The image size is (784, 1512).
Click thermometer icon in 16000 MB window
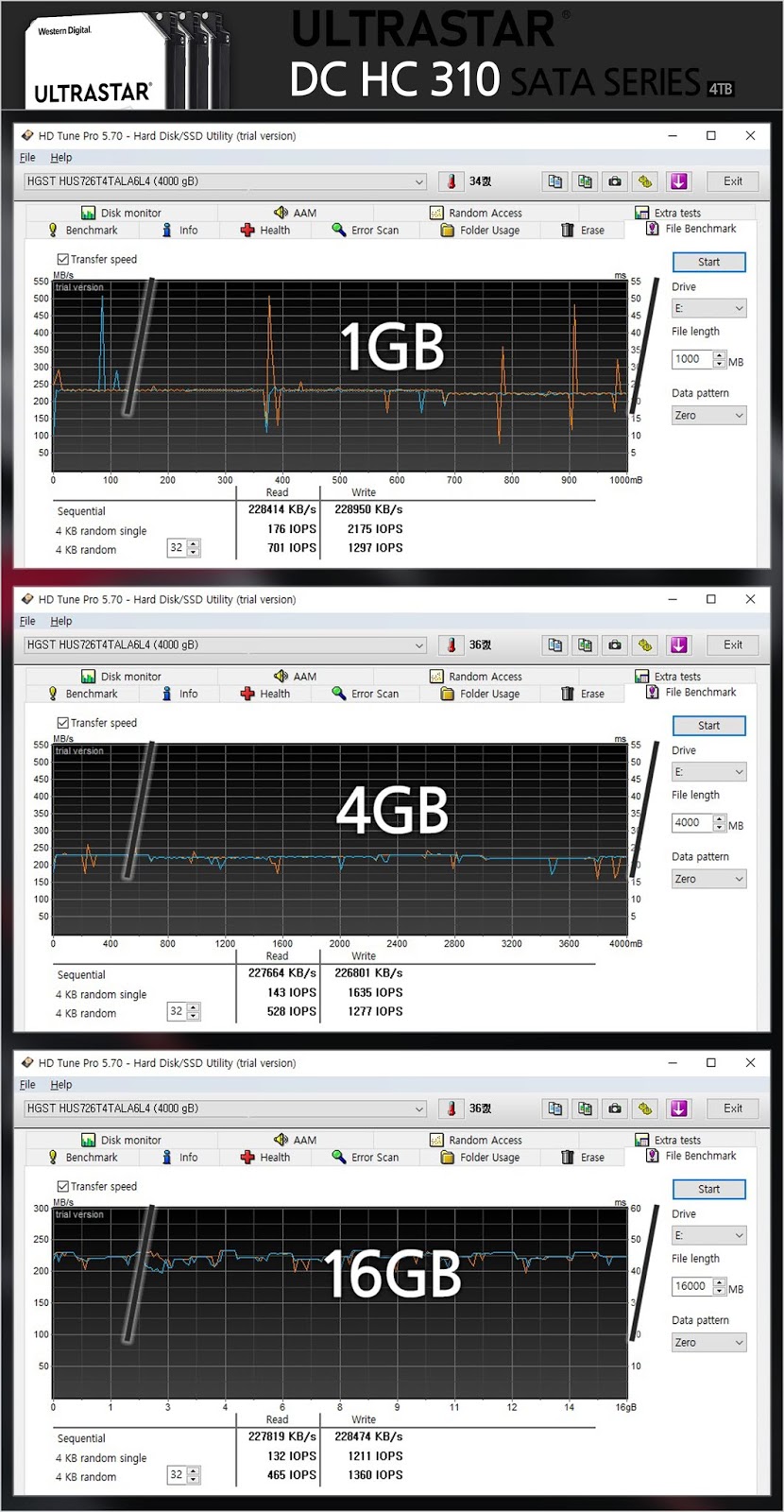point(452,1108)
